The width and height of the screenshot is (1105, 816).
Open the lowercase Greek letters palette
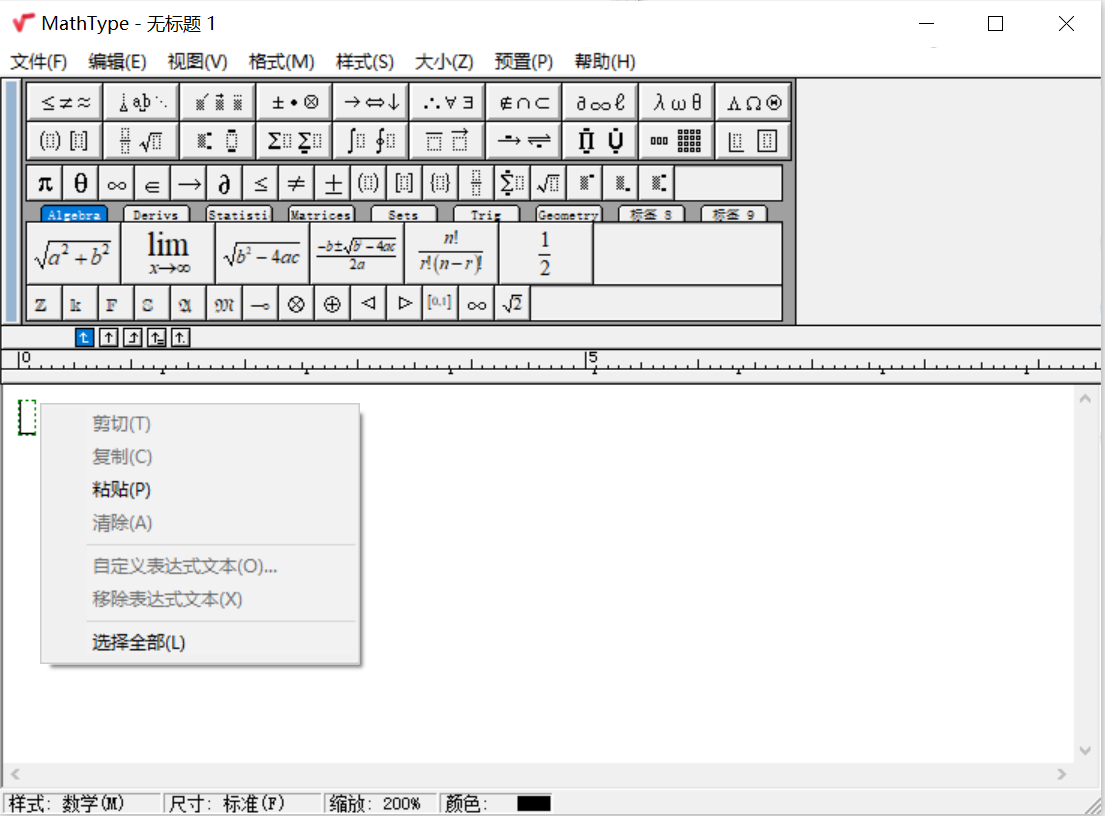click(x=677, y=103)
